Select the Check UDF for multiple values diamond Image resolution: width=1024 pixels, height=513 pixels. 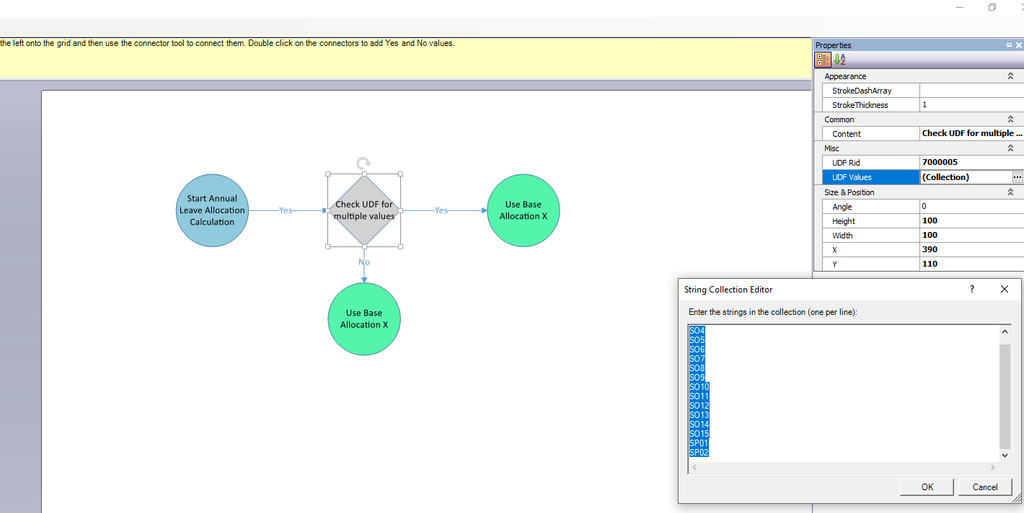pos(364,210)
